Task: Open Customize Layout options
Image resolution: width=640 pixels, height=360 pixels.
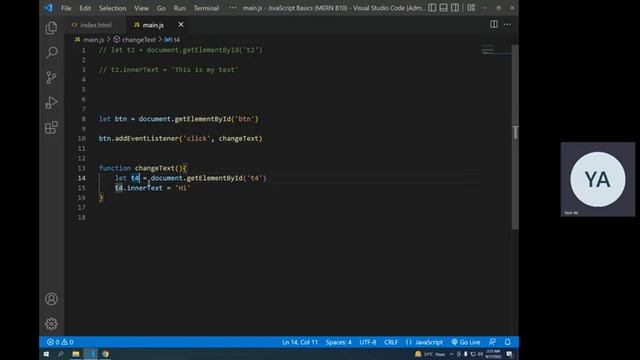Action: pos(471,8)
